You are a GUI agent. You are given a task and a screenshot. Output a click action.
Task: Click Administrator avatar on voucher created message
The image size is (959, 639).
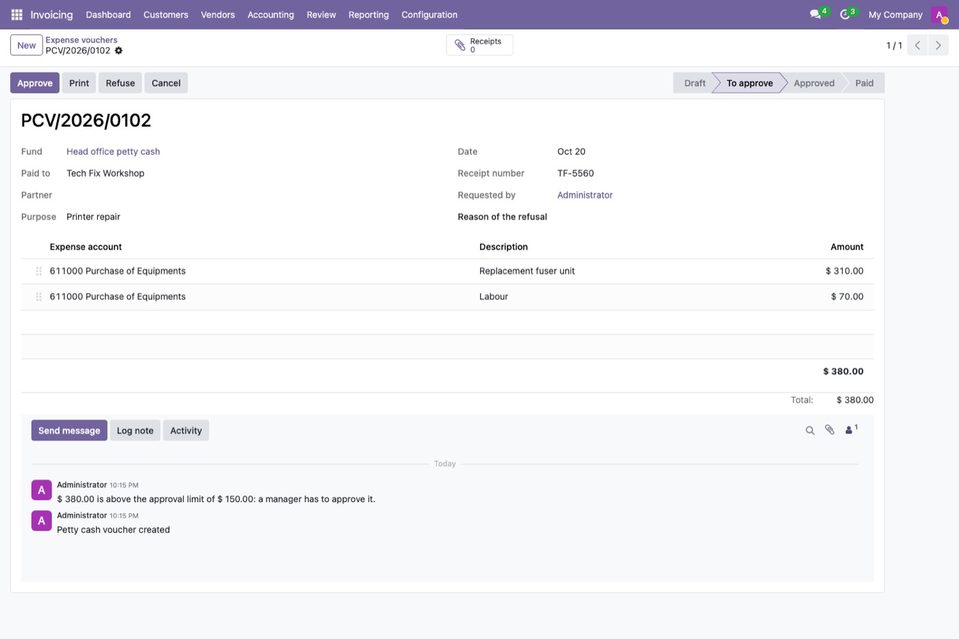42,521
